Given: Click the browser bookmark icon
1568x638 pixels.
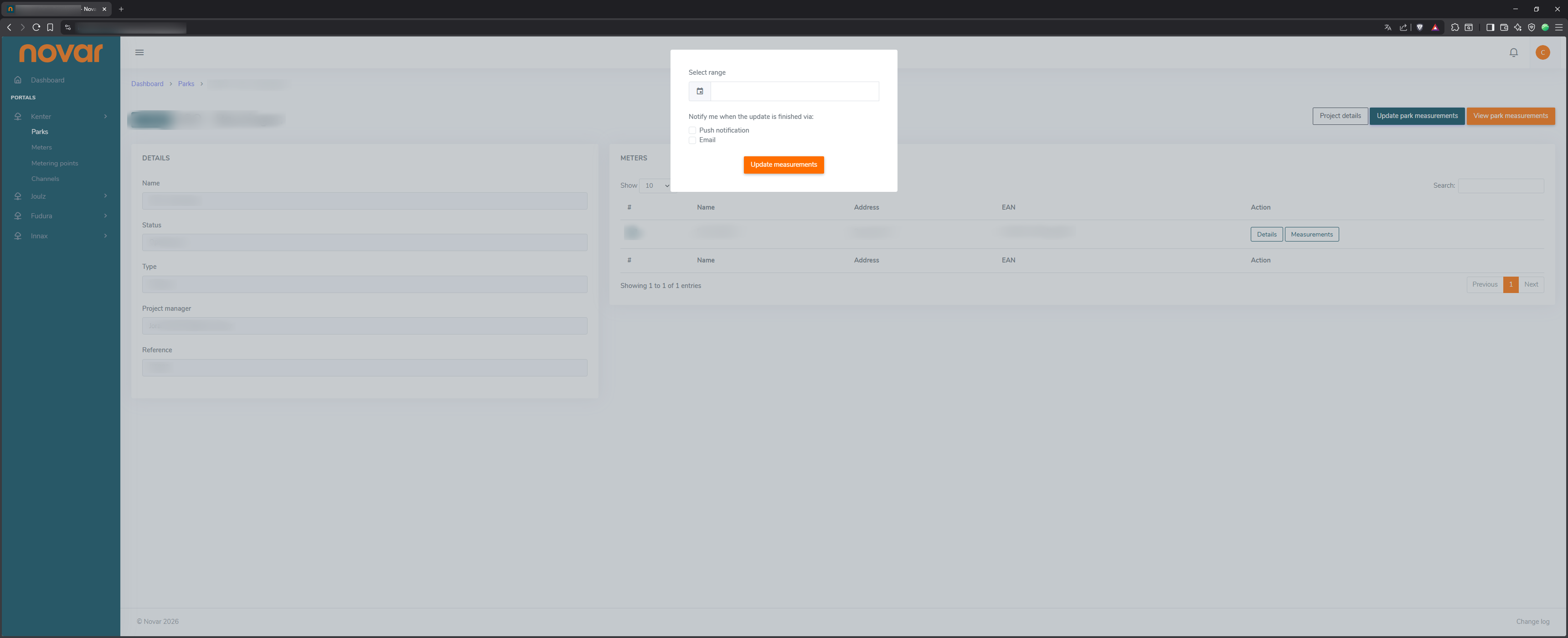Looking at the screenshot, I should [x=50, y=27].
